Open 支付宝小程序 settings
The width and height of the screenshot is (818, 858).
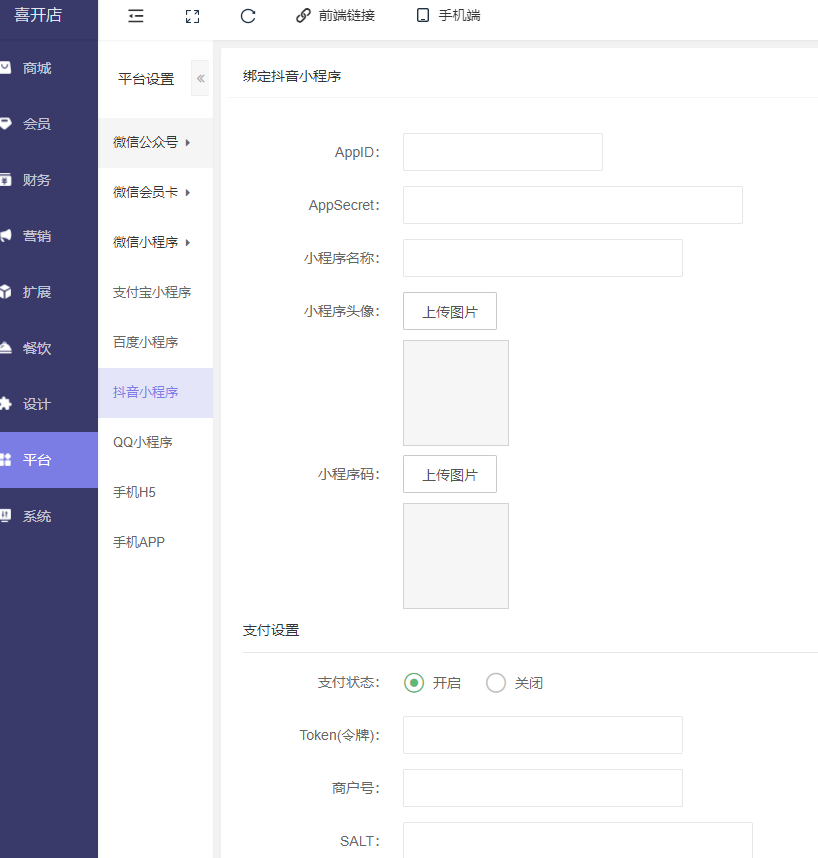(155, 292)
